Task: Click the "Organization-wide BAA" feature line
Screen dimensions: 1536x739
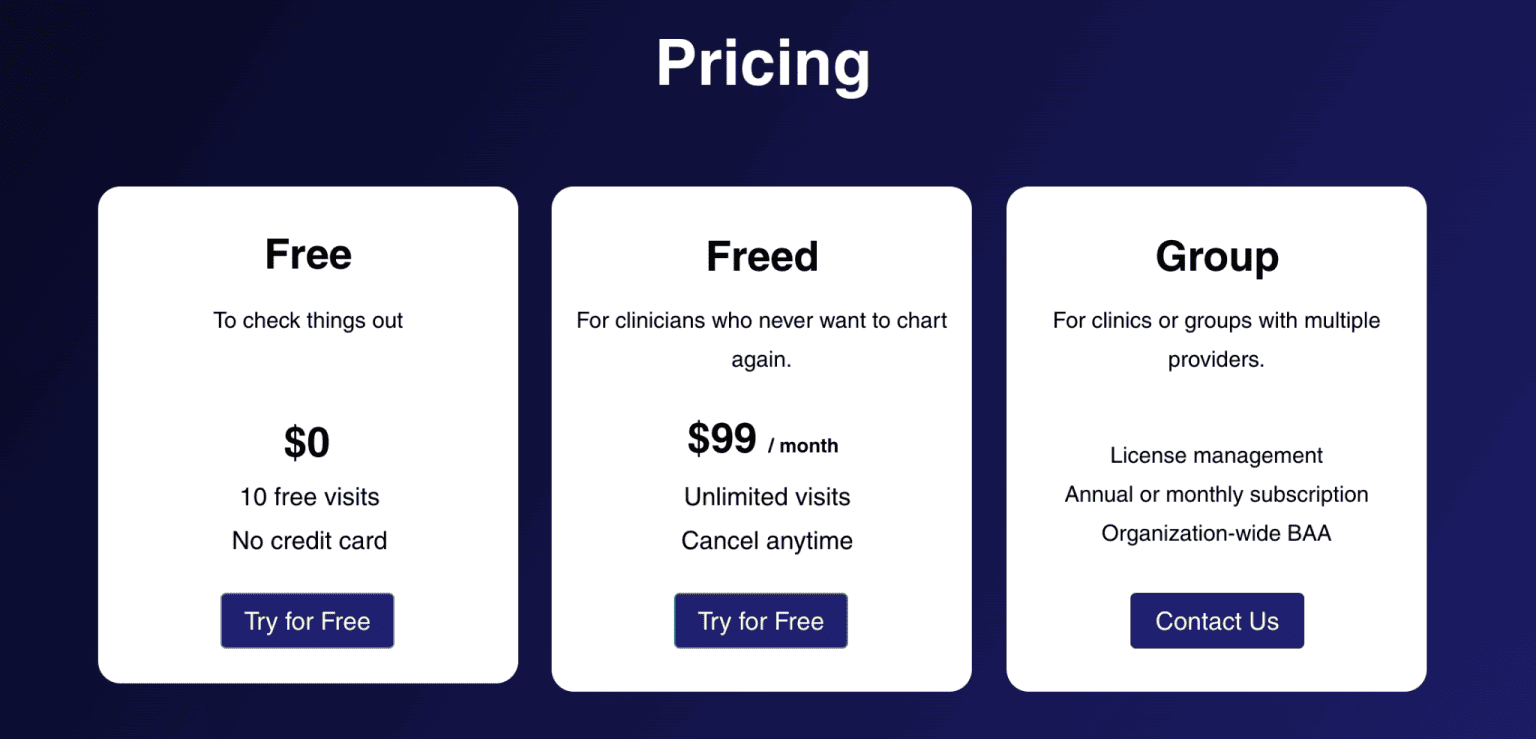Action: (1216, 534)
